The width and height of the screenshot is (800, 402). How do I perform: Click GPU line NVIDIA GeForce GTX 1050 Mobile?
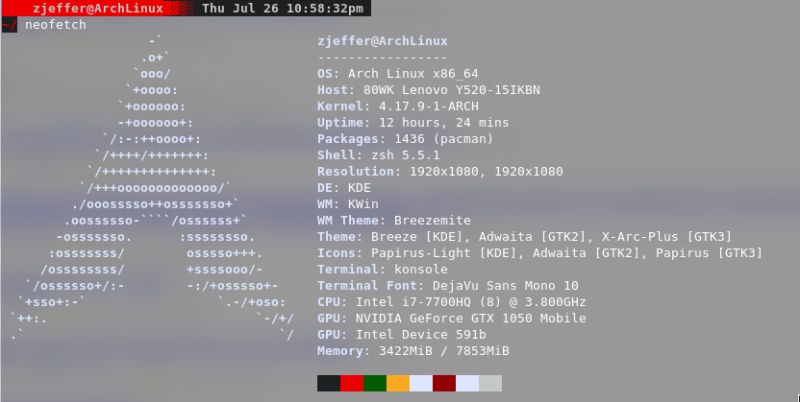[452, 318]
